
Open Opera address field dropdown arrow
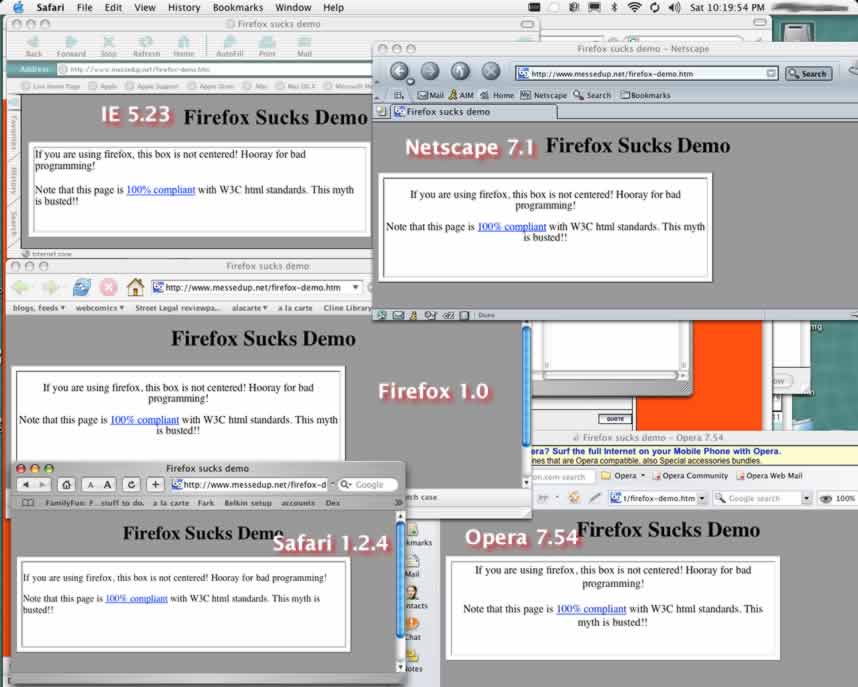pyautogui.click(x=702, y=499)
